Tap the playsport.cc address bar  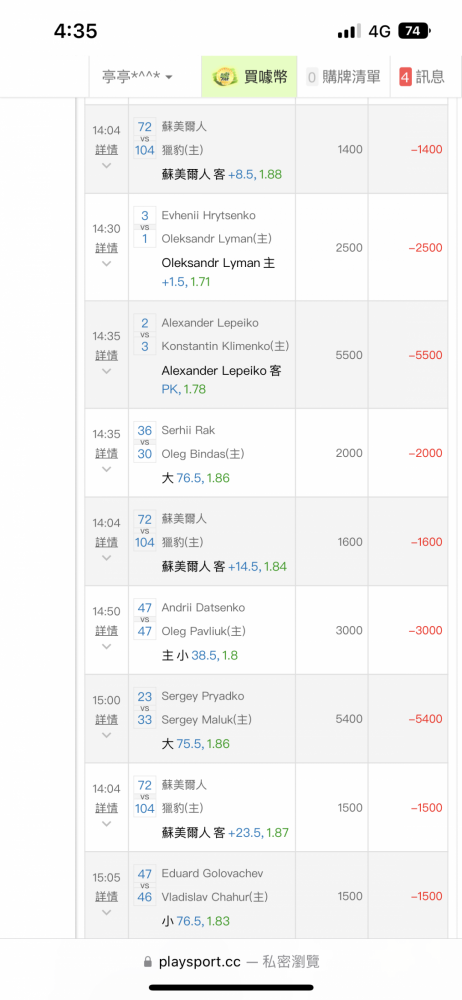coord(231,961)
